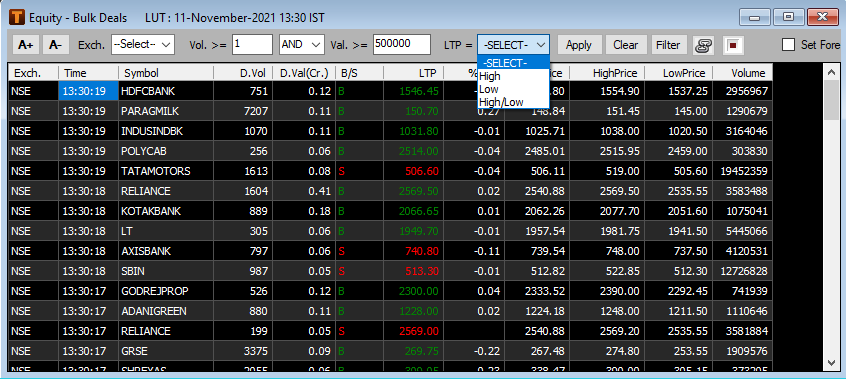Open the Exch. --Select-- dropdown
The width and height of the screenshot is (846, 379).
[x=143, y=45]
